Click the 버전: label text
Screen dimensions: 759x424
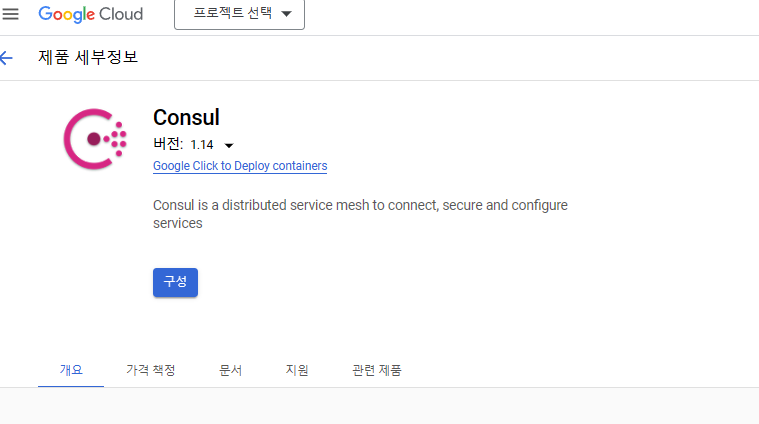pyautogui.click(x=168, y=144)
